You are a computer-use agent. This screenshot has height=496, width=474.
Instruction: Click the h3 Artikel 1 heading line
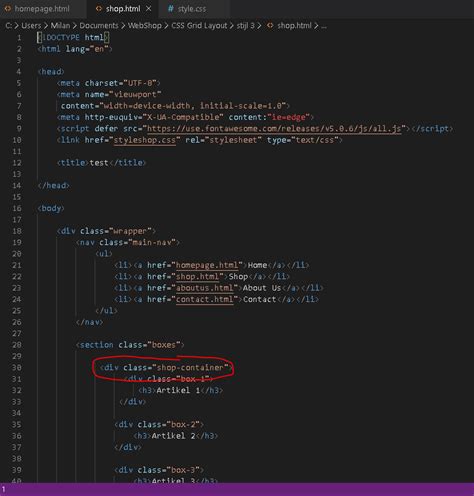click(x=180, y=390)
